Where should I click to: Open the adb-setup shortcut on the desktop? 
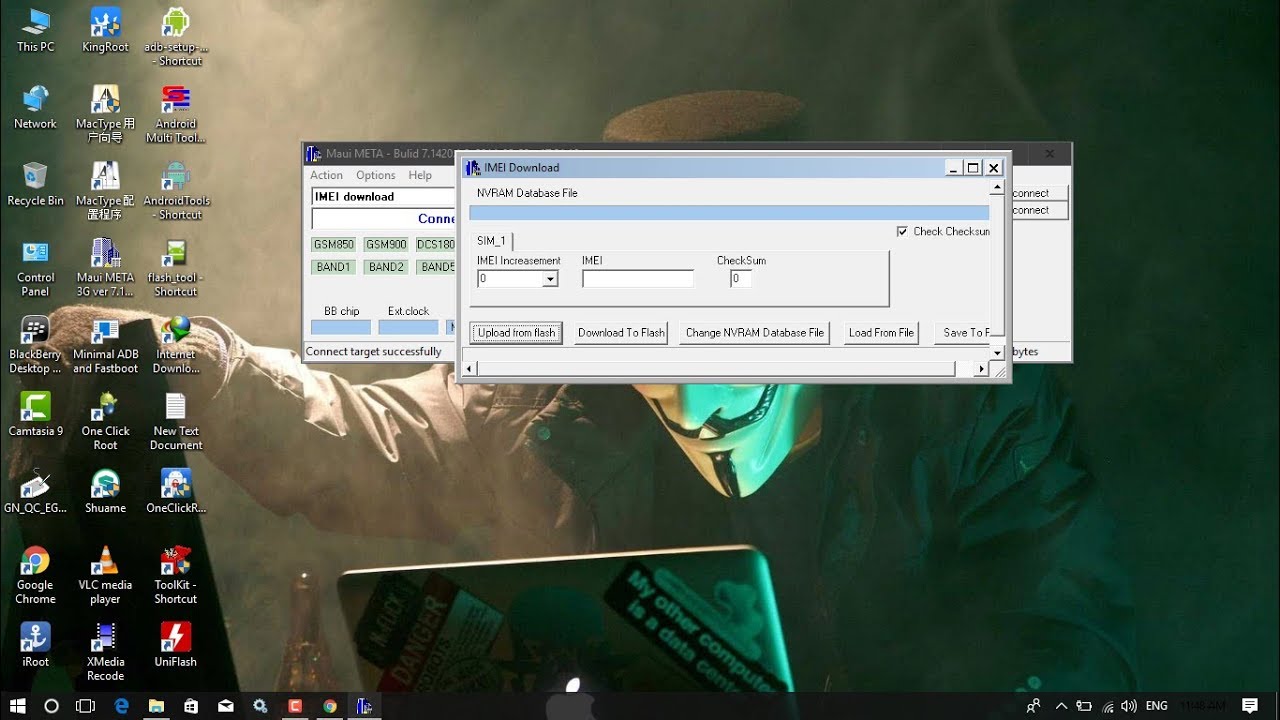pyautogui.click(x=176, y=36)
